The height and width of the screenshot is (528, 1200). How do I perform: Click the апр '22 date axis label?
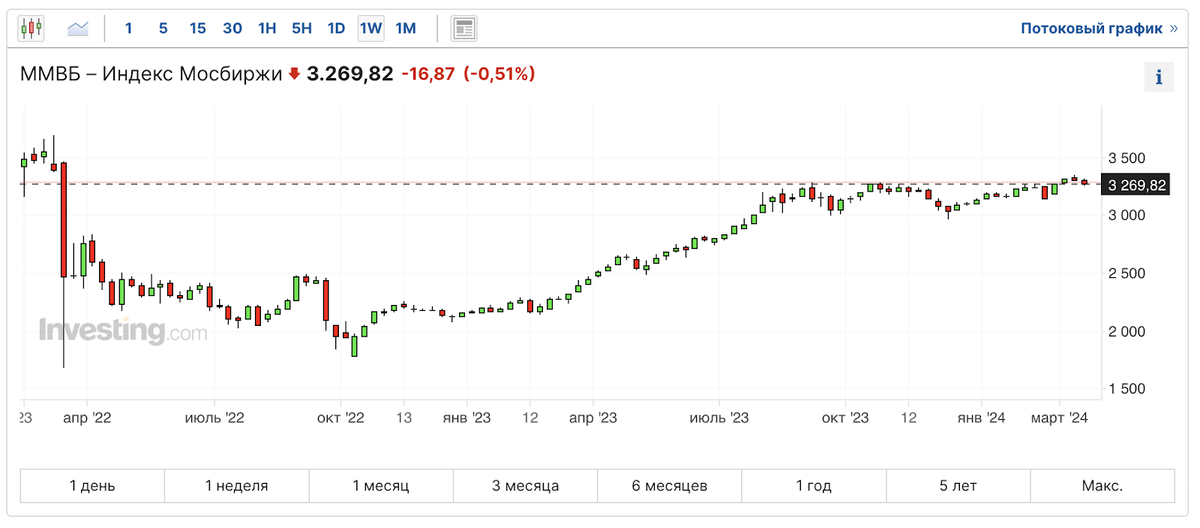(86, 417)
